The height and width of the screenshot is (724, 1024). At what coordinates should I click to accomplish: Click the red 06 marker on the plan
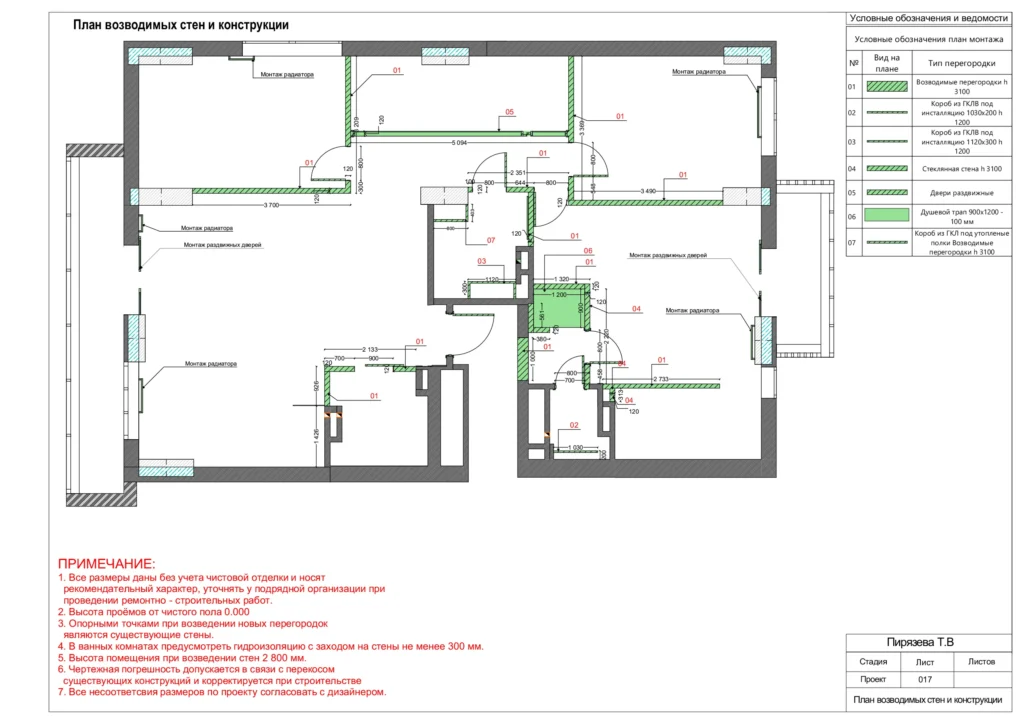[588, 251]
